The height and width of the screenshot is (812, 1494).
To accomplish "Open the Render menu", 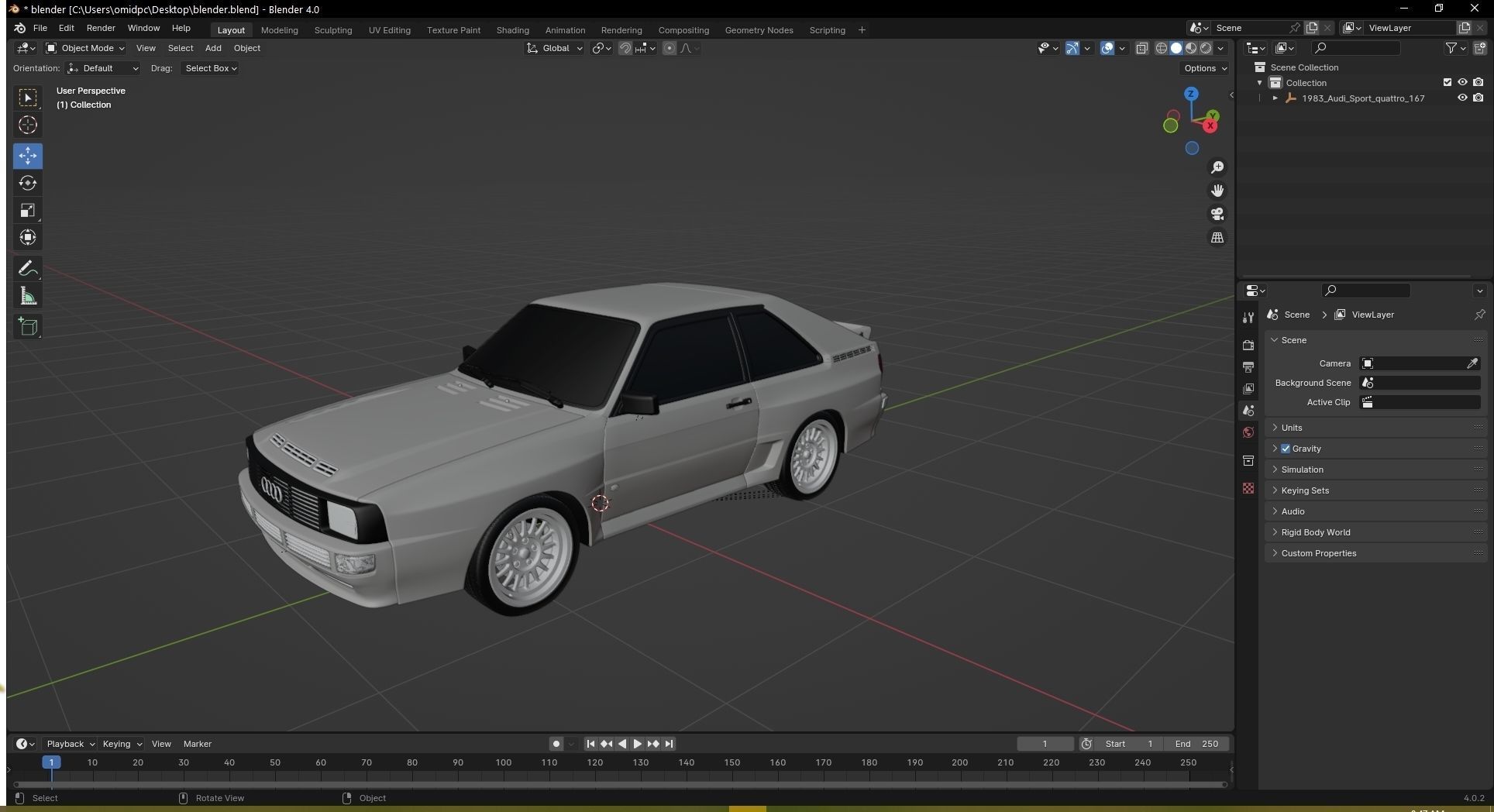I will 101,28.
